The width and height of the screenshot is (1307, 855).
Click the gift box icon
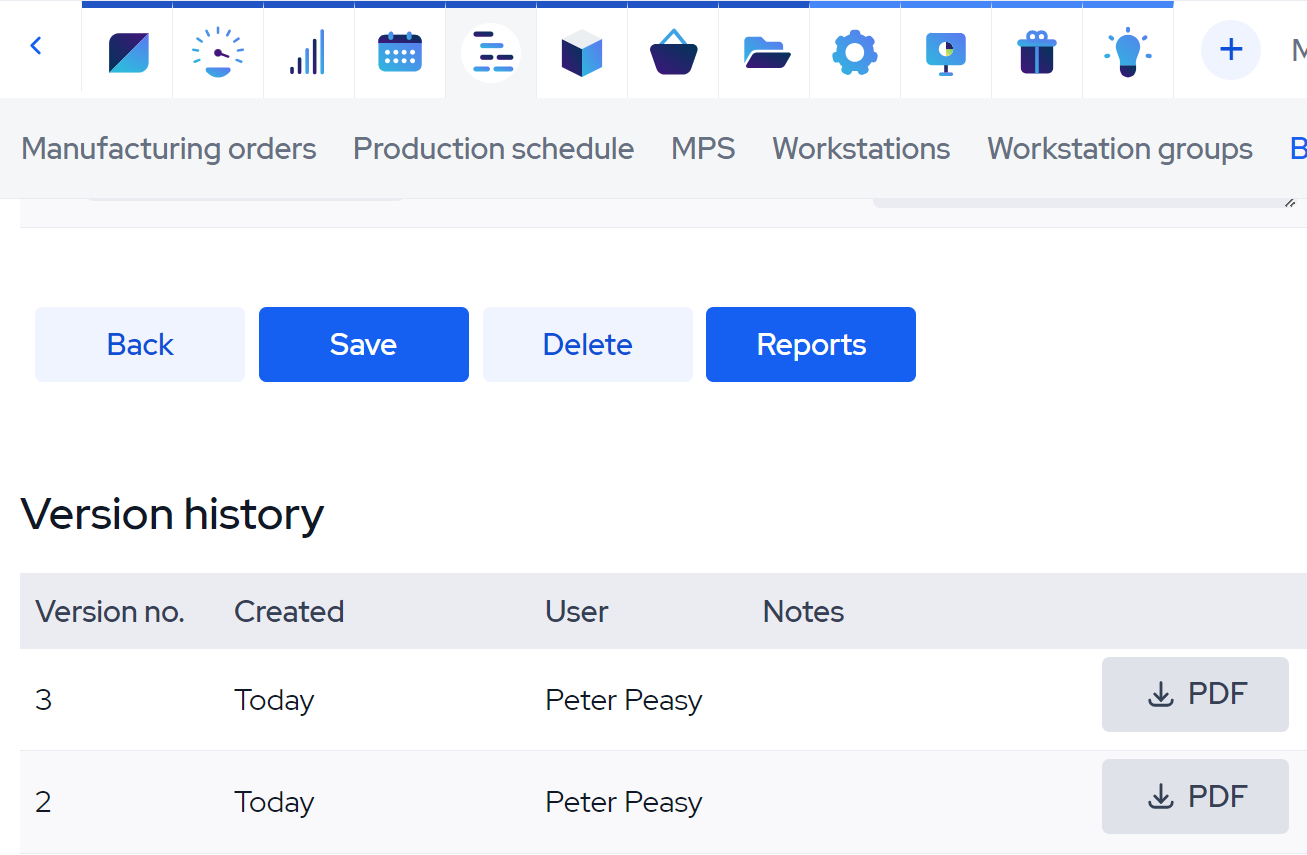click(1037, 52)
